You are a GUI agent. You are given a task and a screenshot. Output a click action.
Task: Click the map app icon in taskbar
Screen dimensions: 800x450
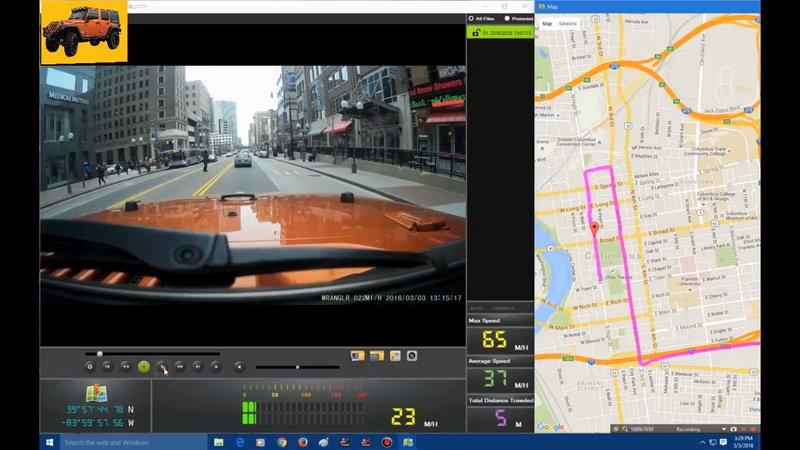pos(408,442)
